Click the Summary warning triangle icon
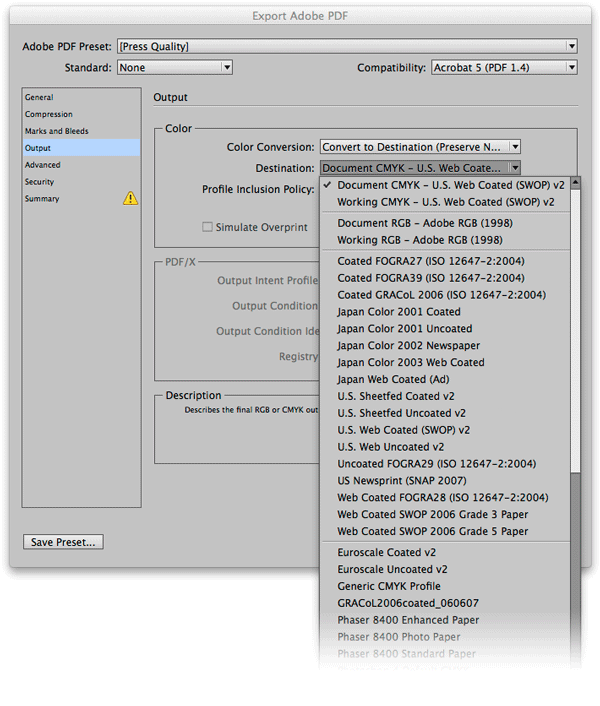This screenshot has width=600, height=706. [130, 198]
